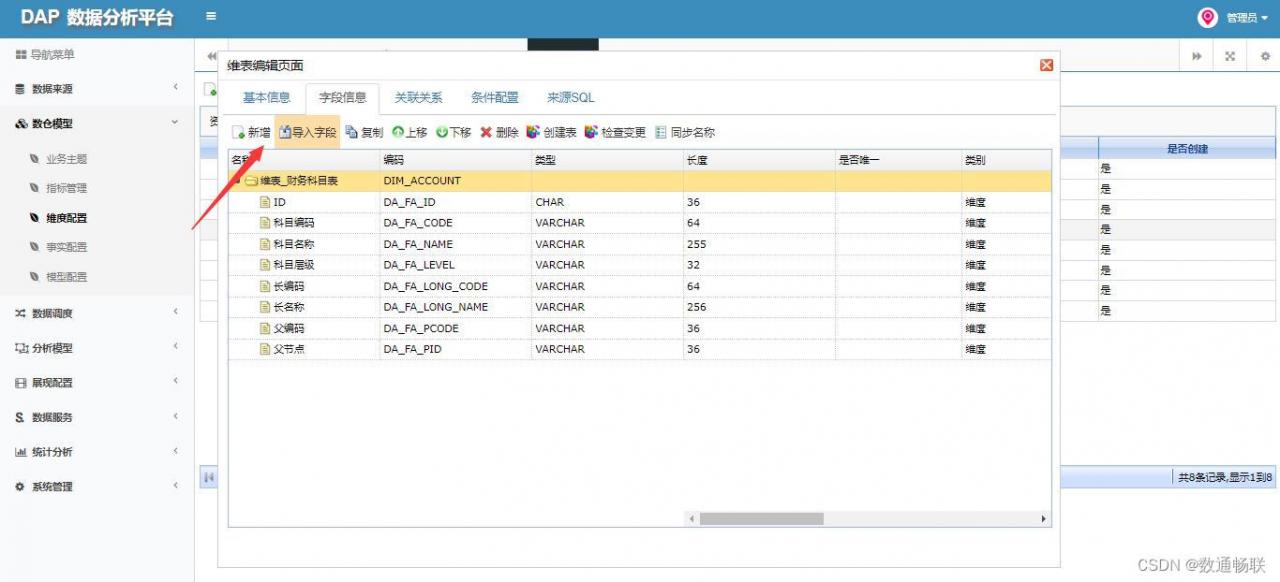Click the horizontal scrollbar right arrow

point(1044,519)
